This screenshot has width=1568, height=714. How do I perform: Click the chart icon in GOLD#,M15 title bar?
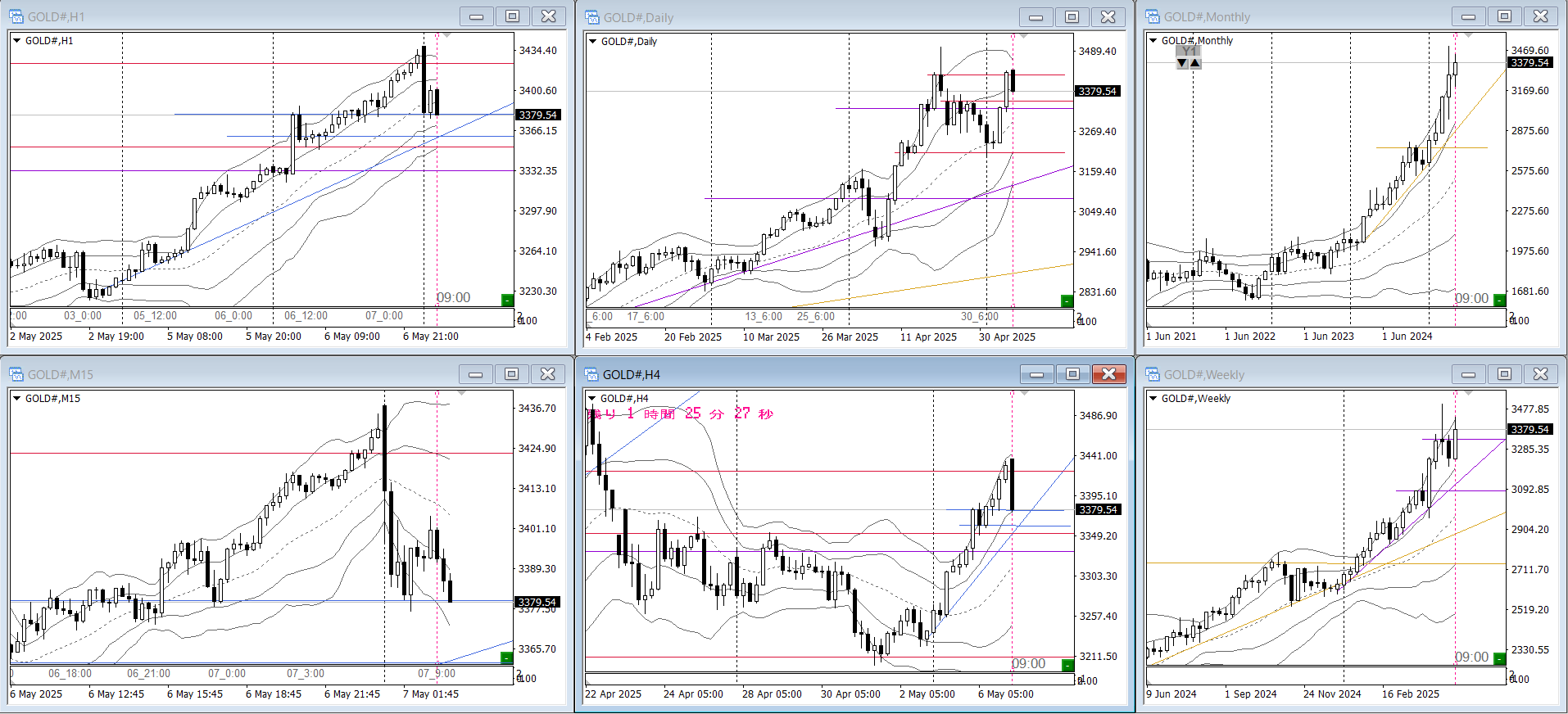pos(16,374)
